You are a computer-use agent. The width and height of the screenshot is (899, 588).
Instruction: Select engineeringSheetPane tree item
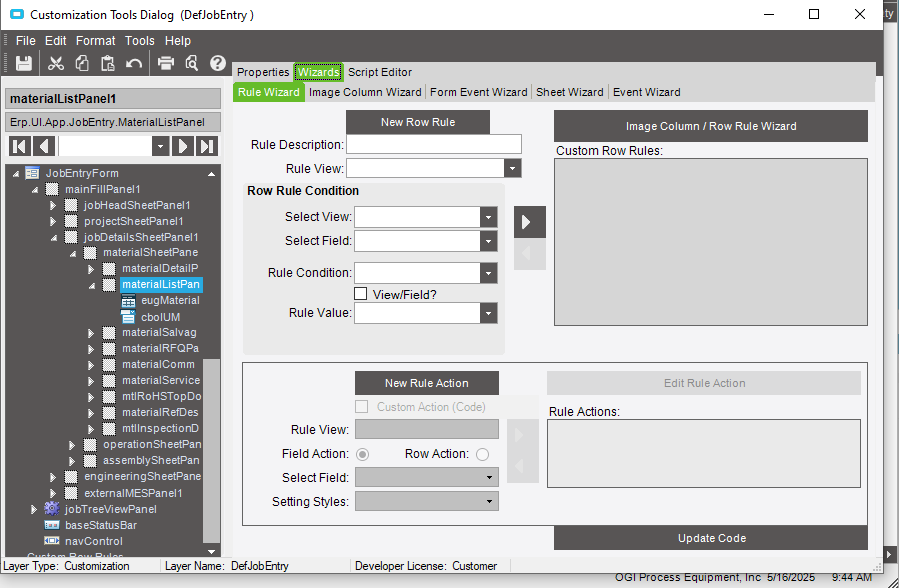point(143,476)
